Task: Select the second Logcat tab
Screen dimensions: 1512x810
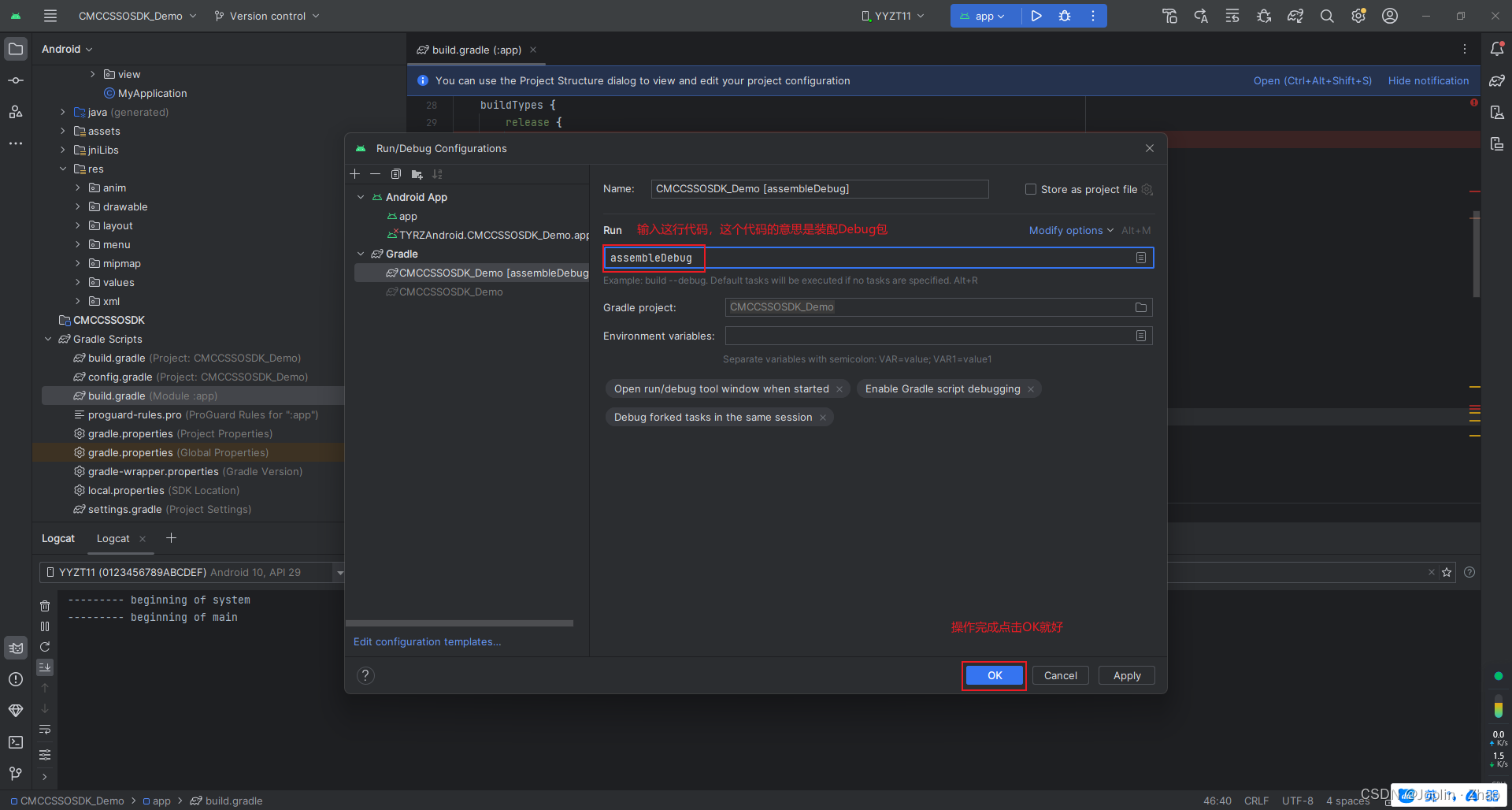Action: coord(113,538)
